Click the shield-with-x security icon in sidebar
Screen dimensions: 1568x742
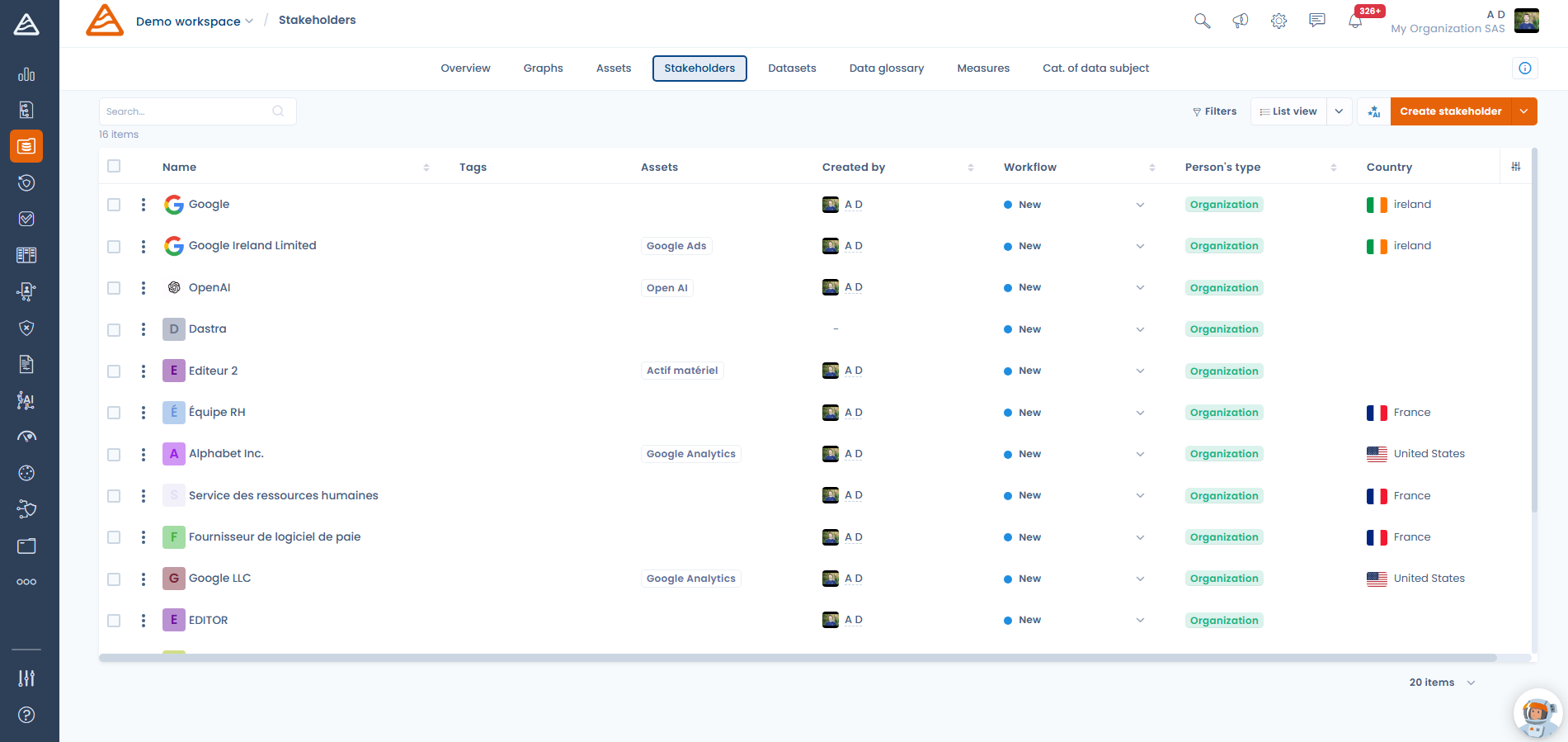click(x=26, y=328)
